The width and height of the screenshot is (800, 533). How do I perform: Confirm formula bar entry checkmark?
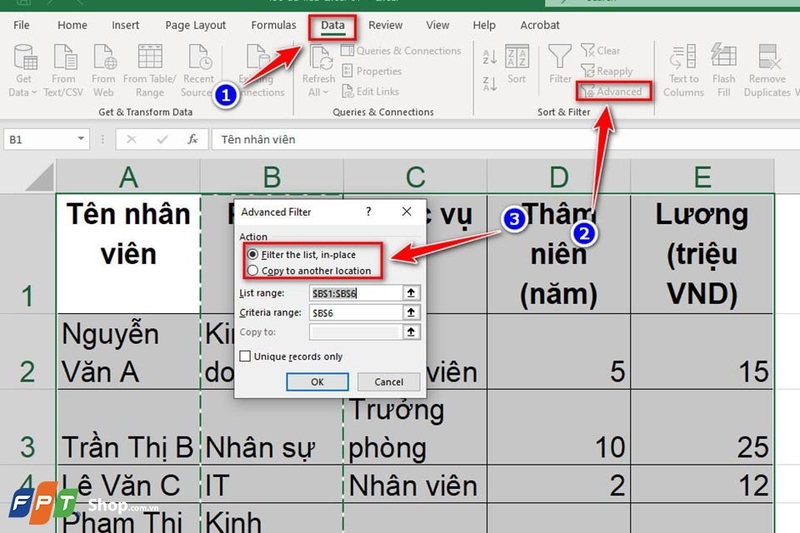[162, 139]
